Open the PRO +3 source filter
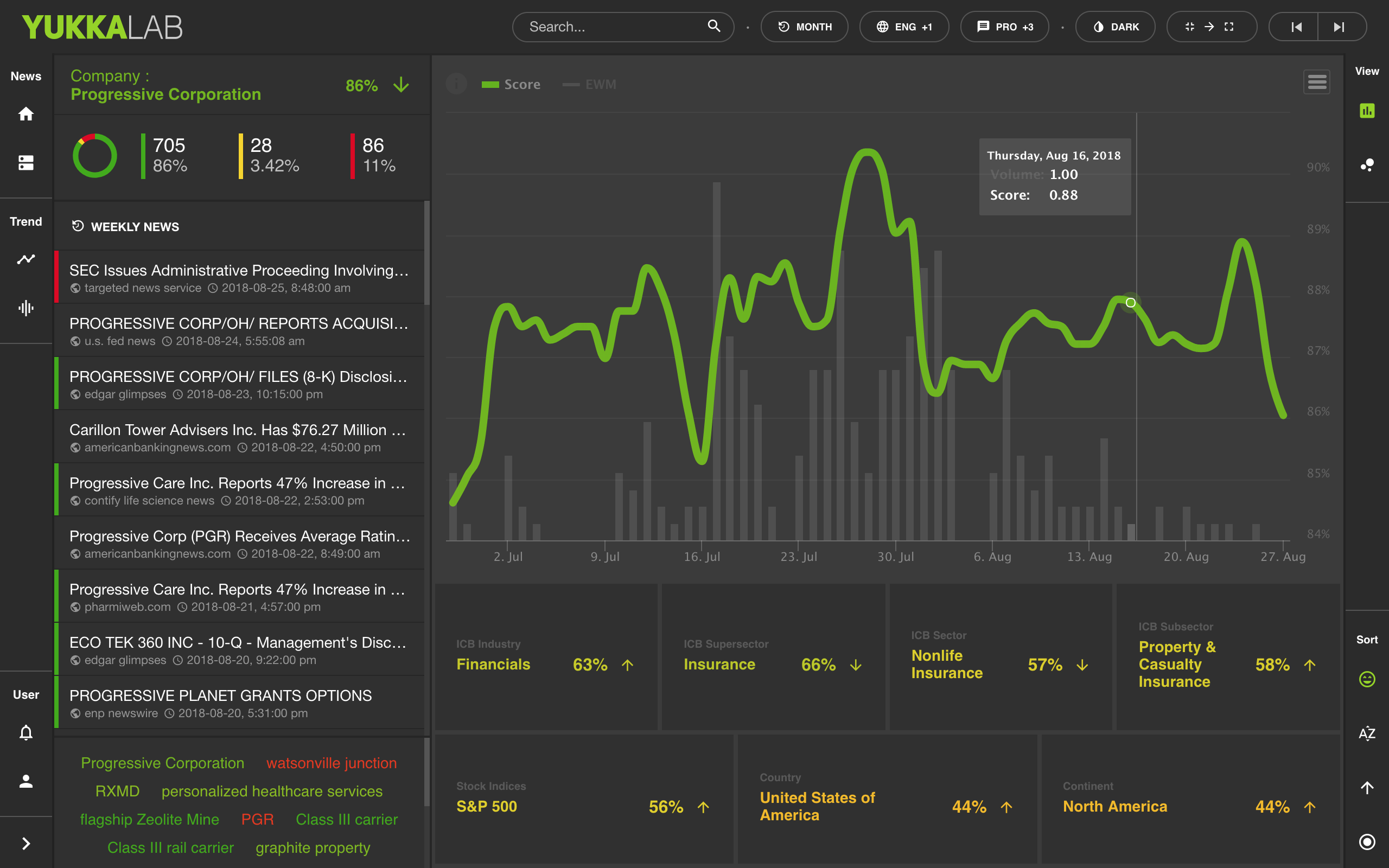This screenshot has height=868, width=1389. [x=1004, y=27]
